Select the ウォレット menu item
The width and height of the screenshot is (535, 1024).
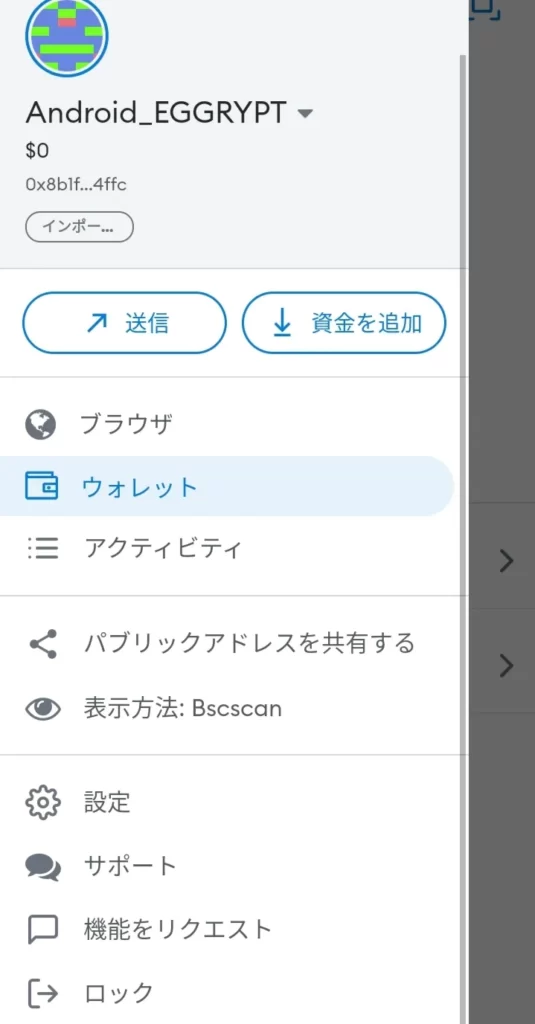coord(227,487)
